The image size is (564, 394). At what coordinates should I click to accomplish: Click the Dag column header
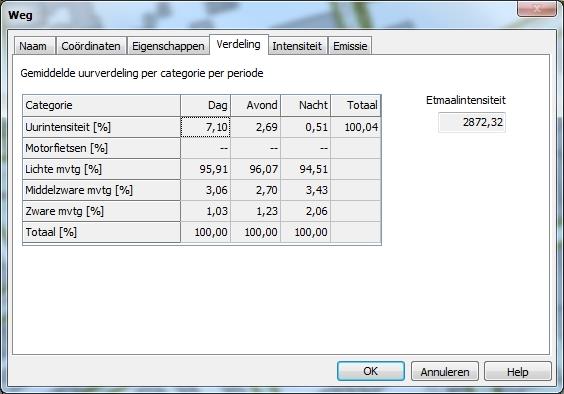point(205,105)
